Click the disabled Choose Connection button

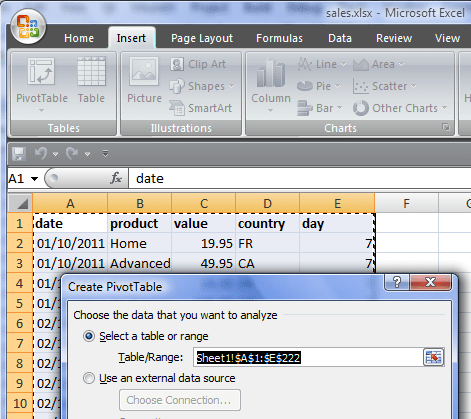180,400
